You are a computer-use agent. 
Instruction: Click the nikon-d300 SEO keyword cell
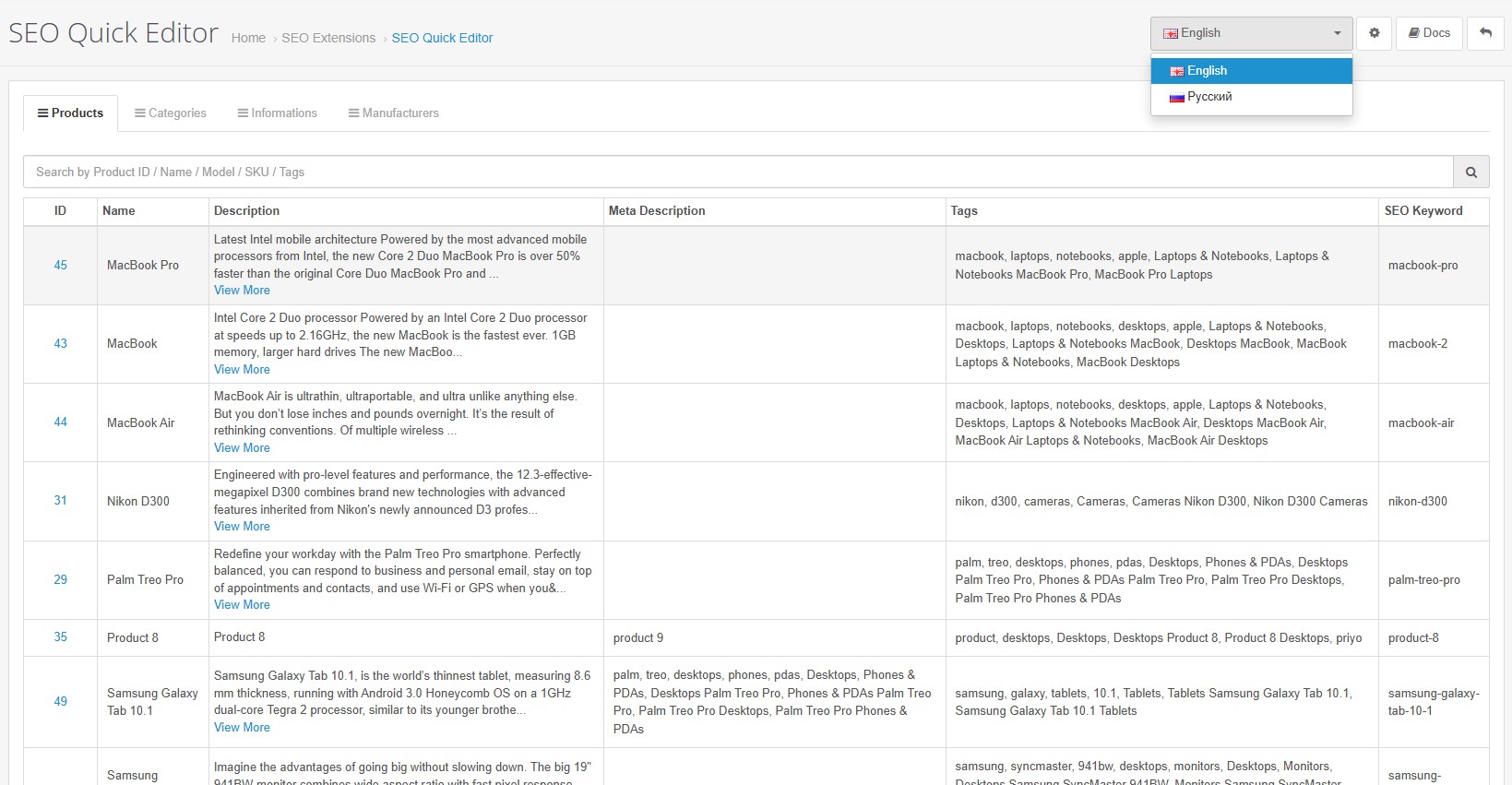click(1434, 501)
